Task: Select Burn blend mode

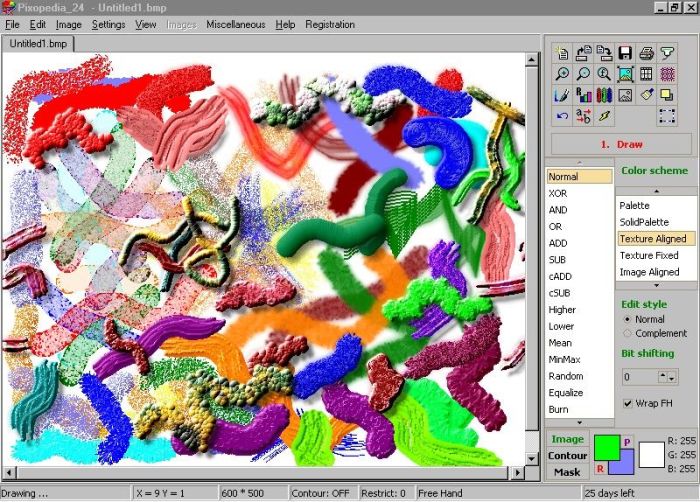Action: point(579,410)
